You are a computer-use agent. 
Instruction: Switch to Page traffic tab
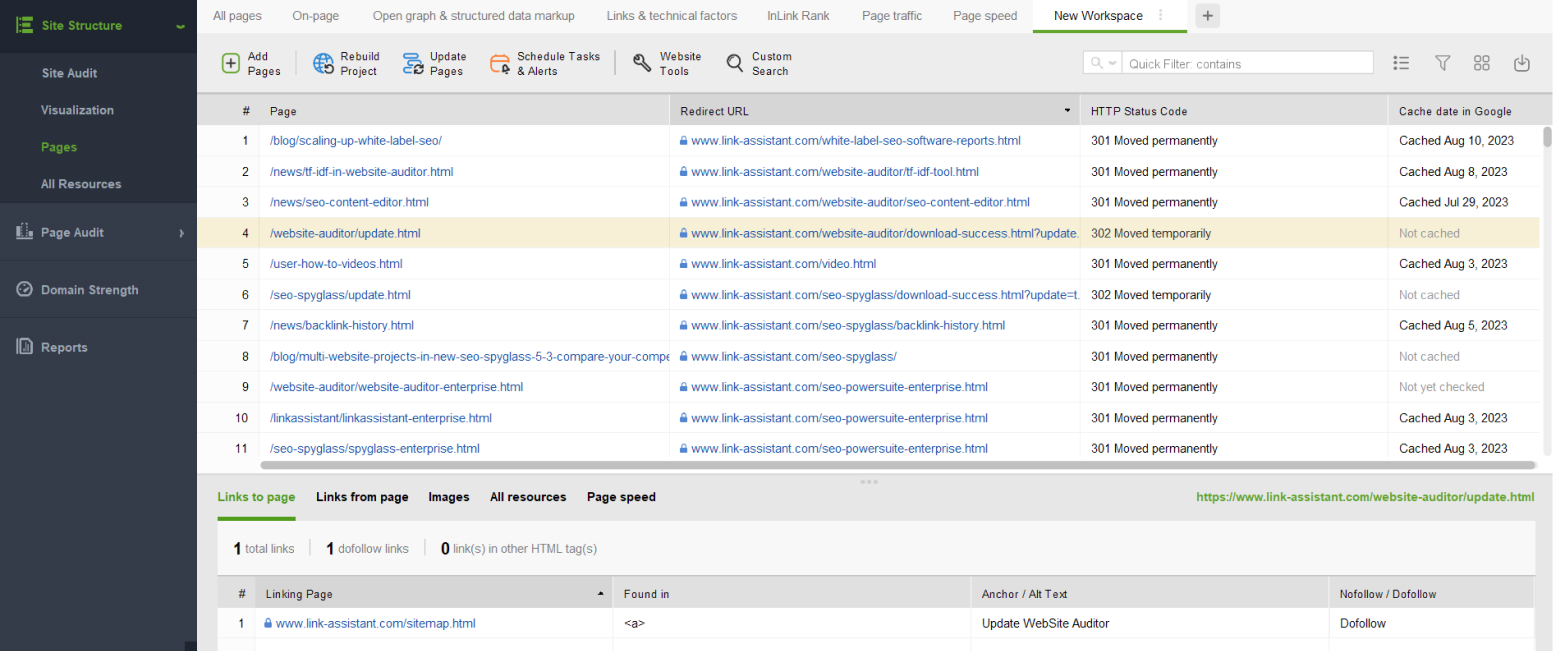pyautogui.click(x=891, y=16)
